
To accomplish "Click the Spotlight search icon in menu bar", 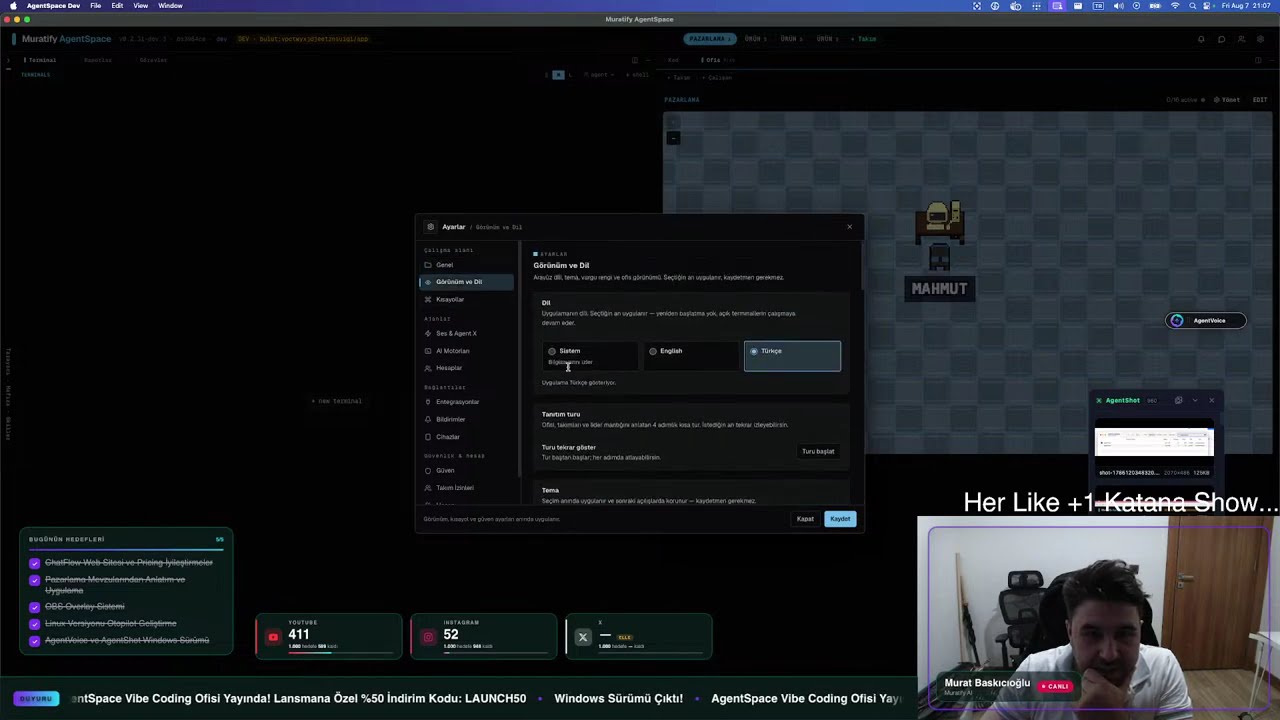I will 1191,6.
